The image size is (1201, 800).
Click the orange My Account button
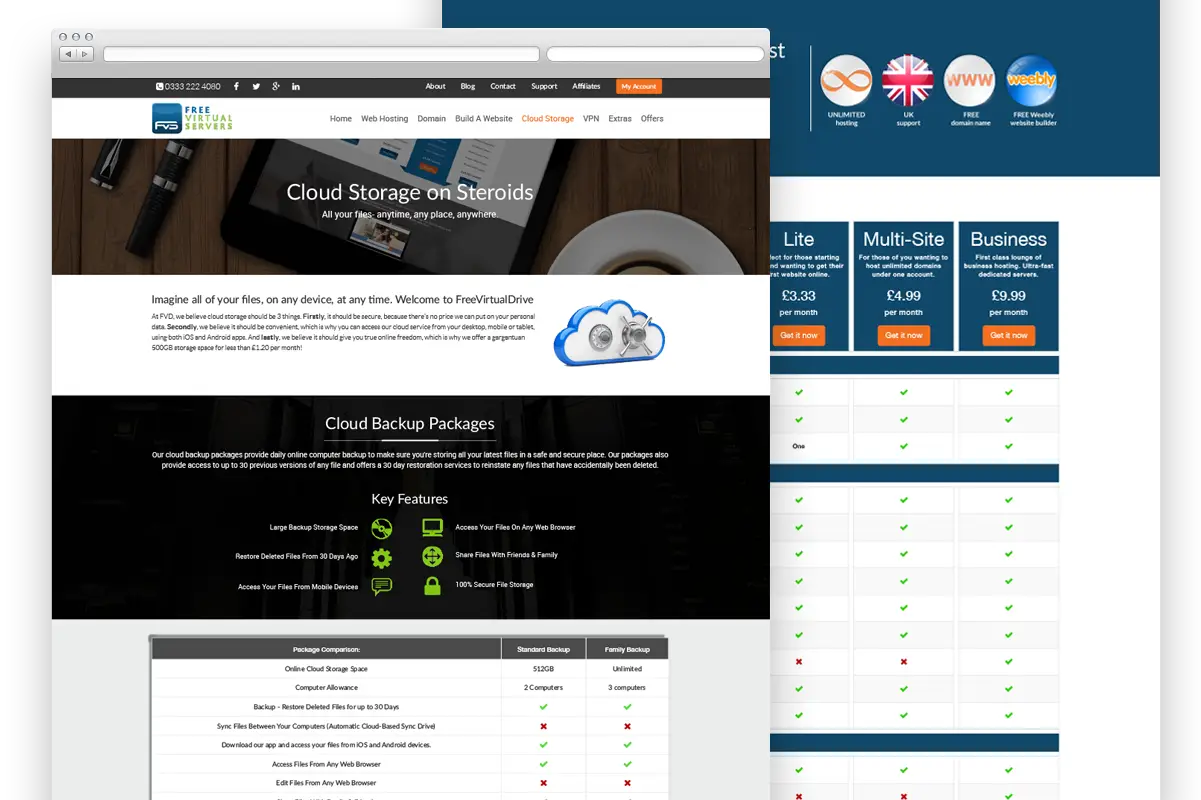(x=639, y=87)
